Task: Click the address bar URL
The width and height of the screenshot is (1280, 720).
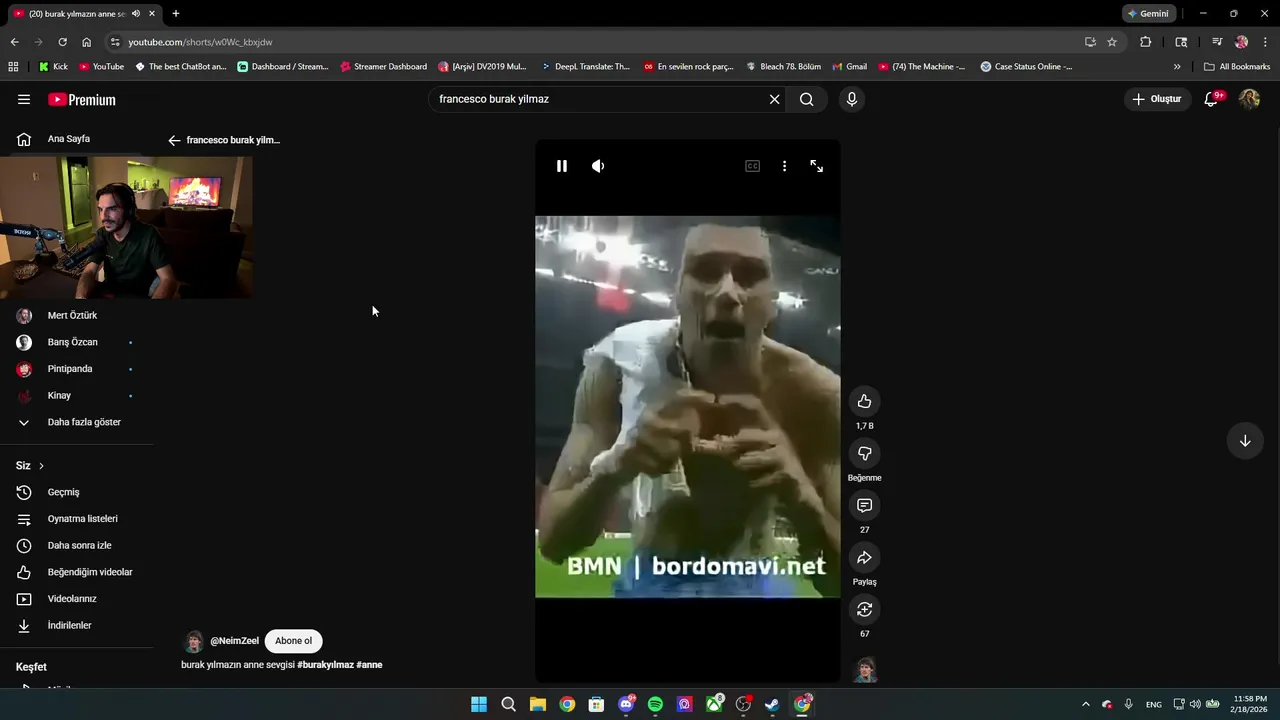Action: click(200, 42)
